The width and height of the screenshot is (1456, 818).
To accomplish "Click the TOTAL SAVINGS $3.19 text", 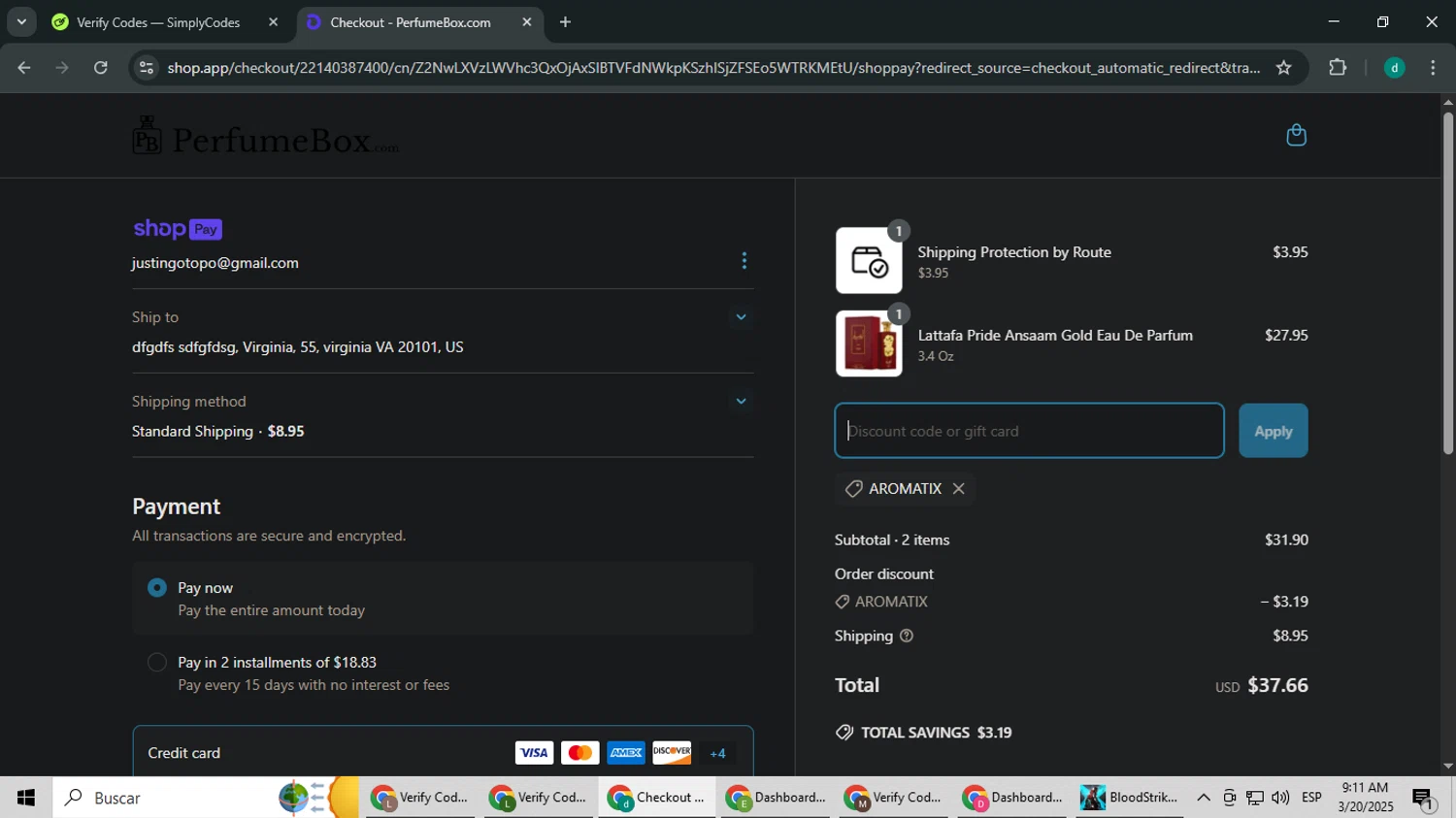I will [x=923, y=733].
